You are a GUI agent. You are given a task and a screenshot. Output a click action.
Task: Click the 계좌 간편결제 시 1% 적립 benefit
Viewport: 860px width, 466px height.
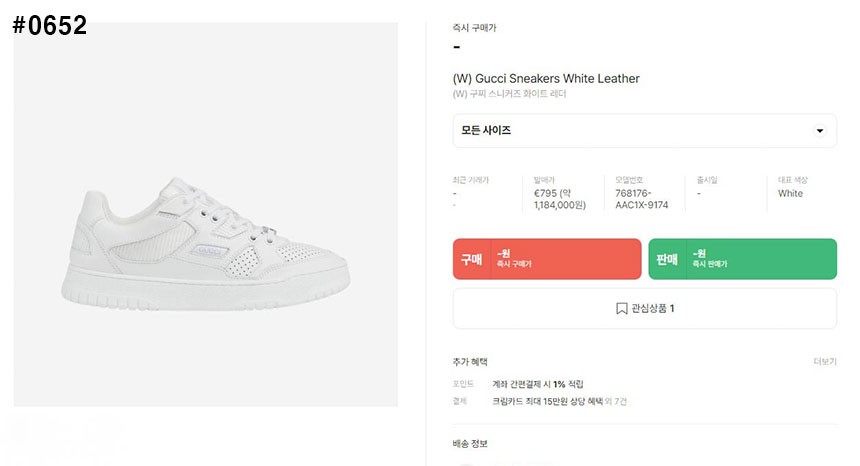point(537,384)
